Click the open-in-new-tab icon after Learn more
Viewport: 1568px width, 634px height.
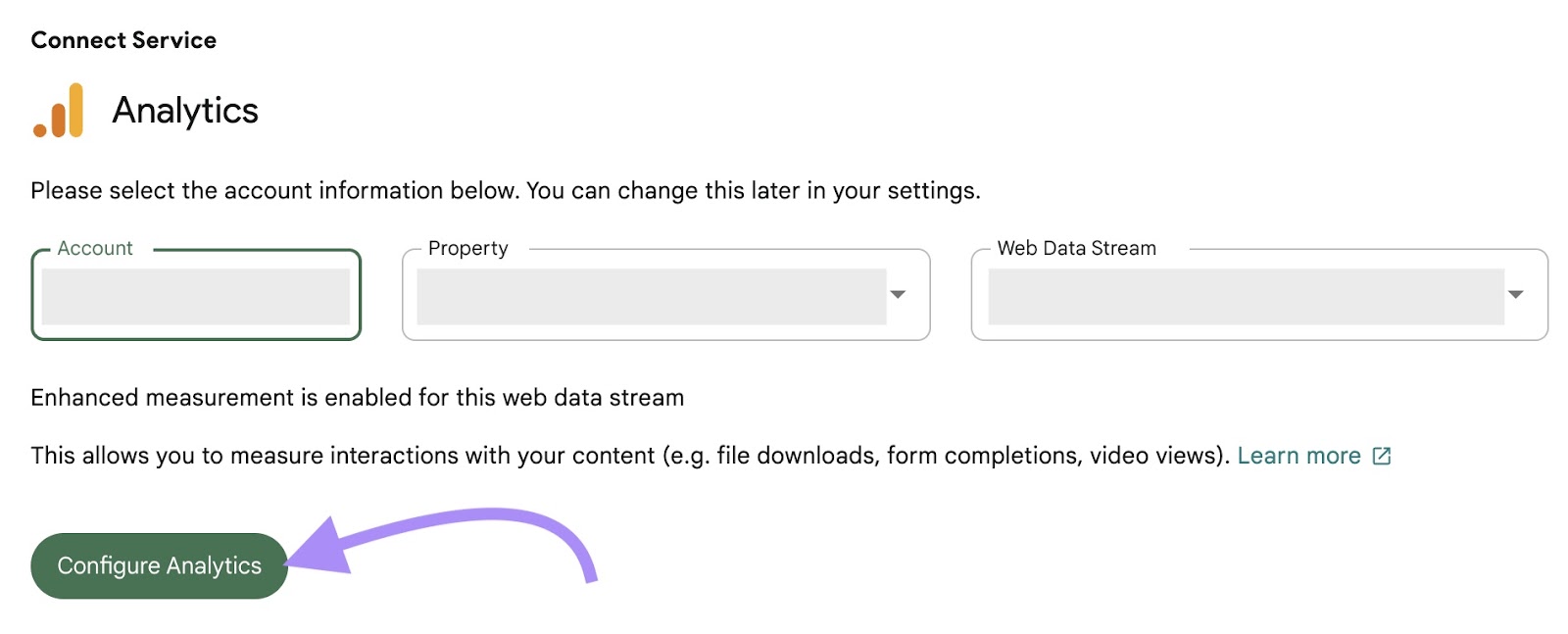[1383, 455]
